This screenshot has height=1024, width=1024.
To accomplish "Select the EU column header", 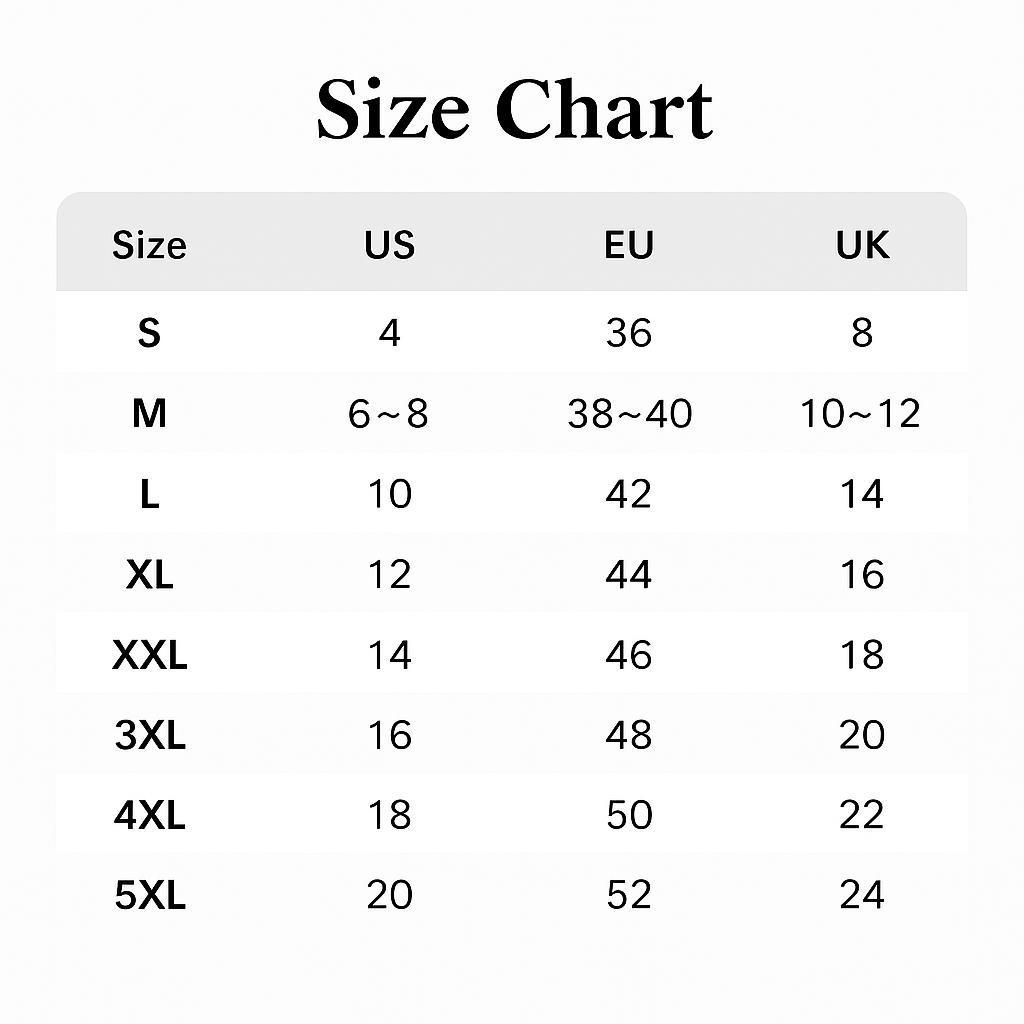I will [x=629, y=245].
